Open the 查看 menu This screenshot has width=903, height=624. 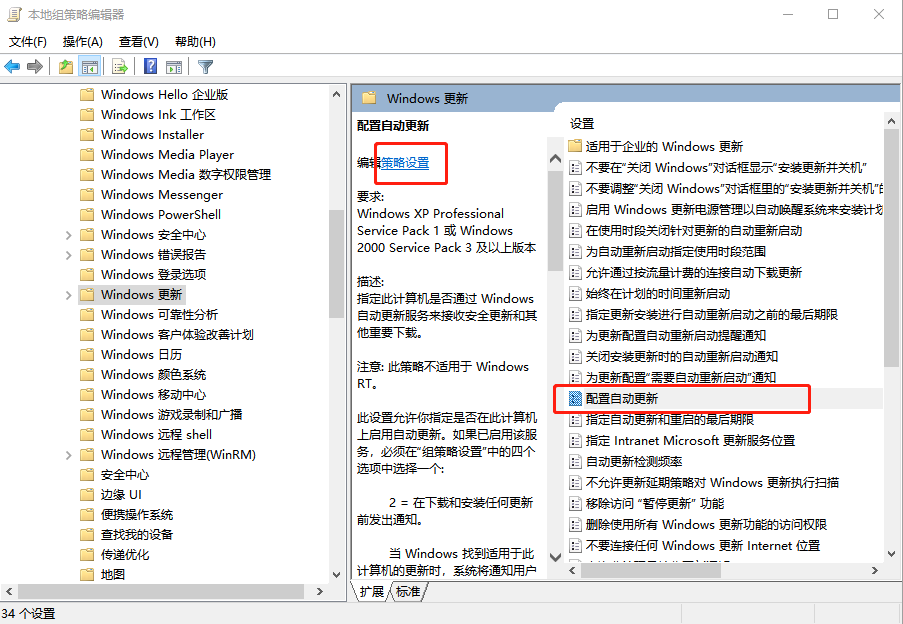point(141,41)
